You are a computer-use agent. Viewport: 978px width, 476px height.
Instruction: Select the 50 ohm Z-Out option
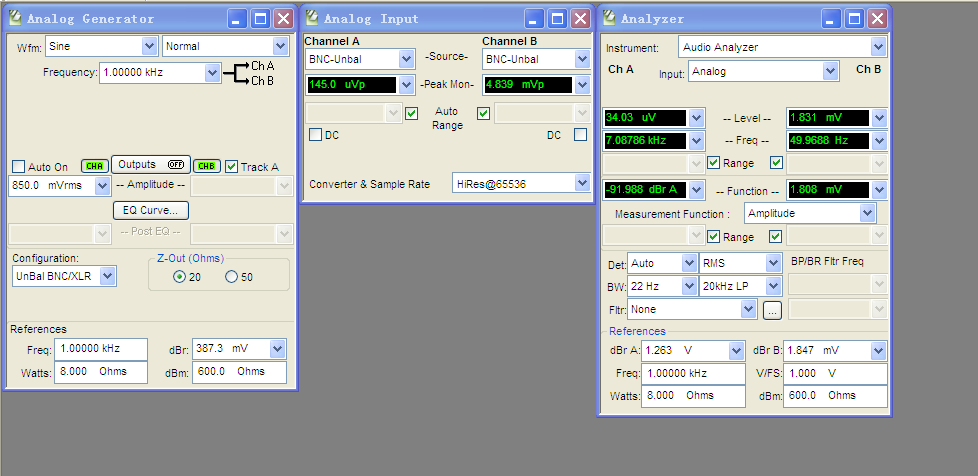tap(231, 277)
